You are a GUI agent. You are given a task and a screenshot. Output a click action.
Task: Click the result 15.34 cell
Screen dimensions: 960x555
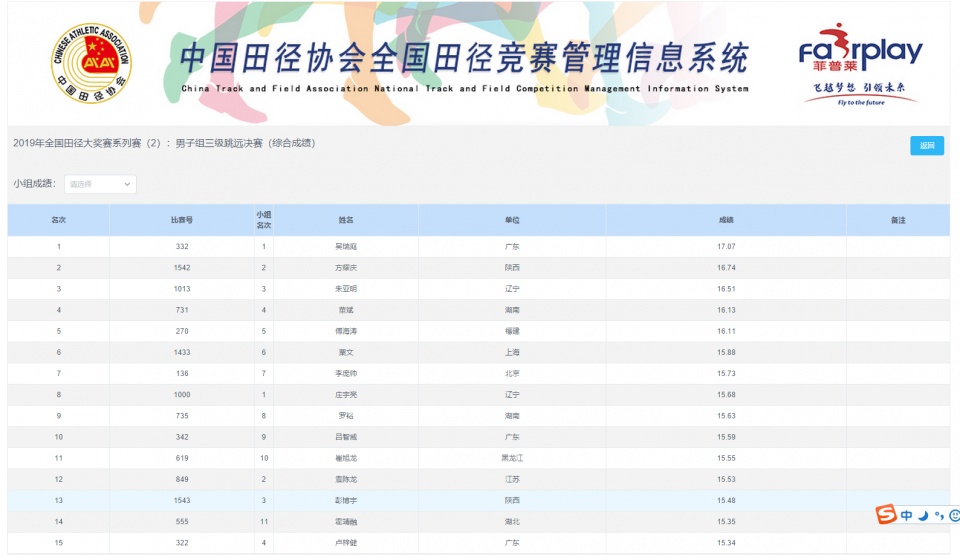click(x=726, y=542)
